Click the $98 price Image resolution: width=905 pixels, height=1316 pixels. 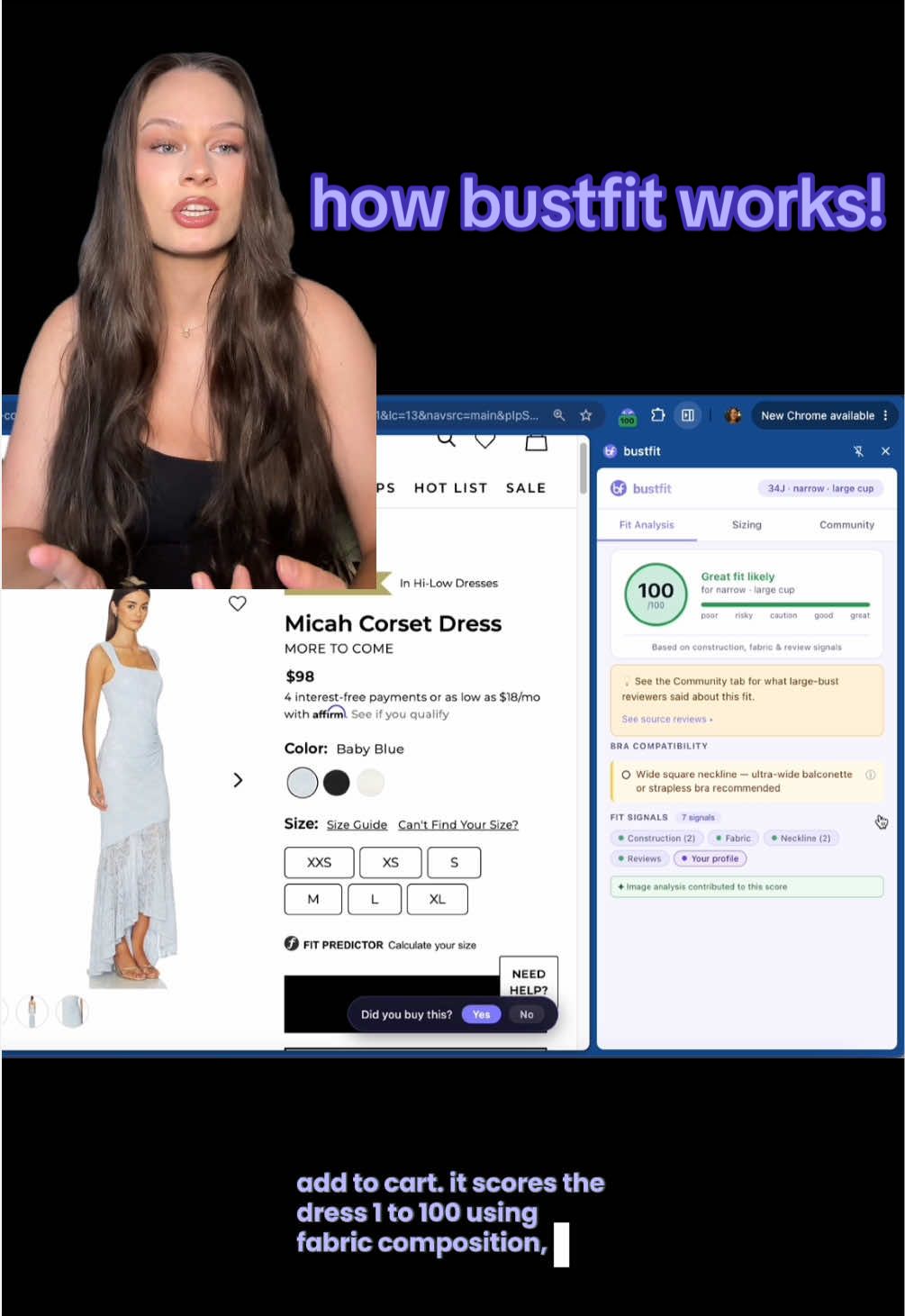tap(300, 676)
